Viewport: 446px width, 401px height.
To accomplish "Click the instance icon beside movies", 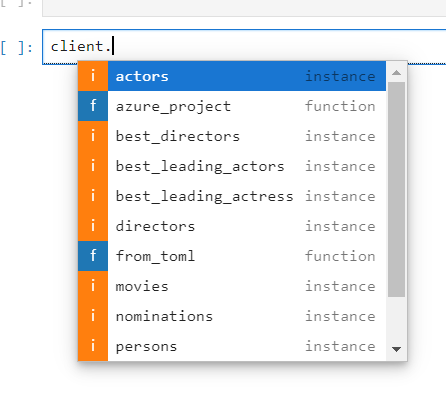I will click(93, 286).
